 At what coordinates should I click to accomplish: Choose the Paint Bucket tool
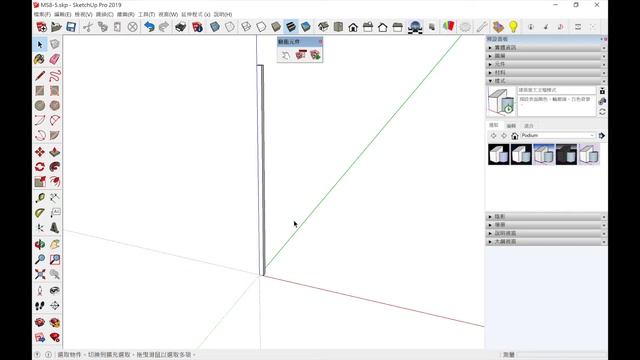40,59
